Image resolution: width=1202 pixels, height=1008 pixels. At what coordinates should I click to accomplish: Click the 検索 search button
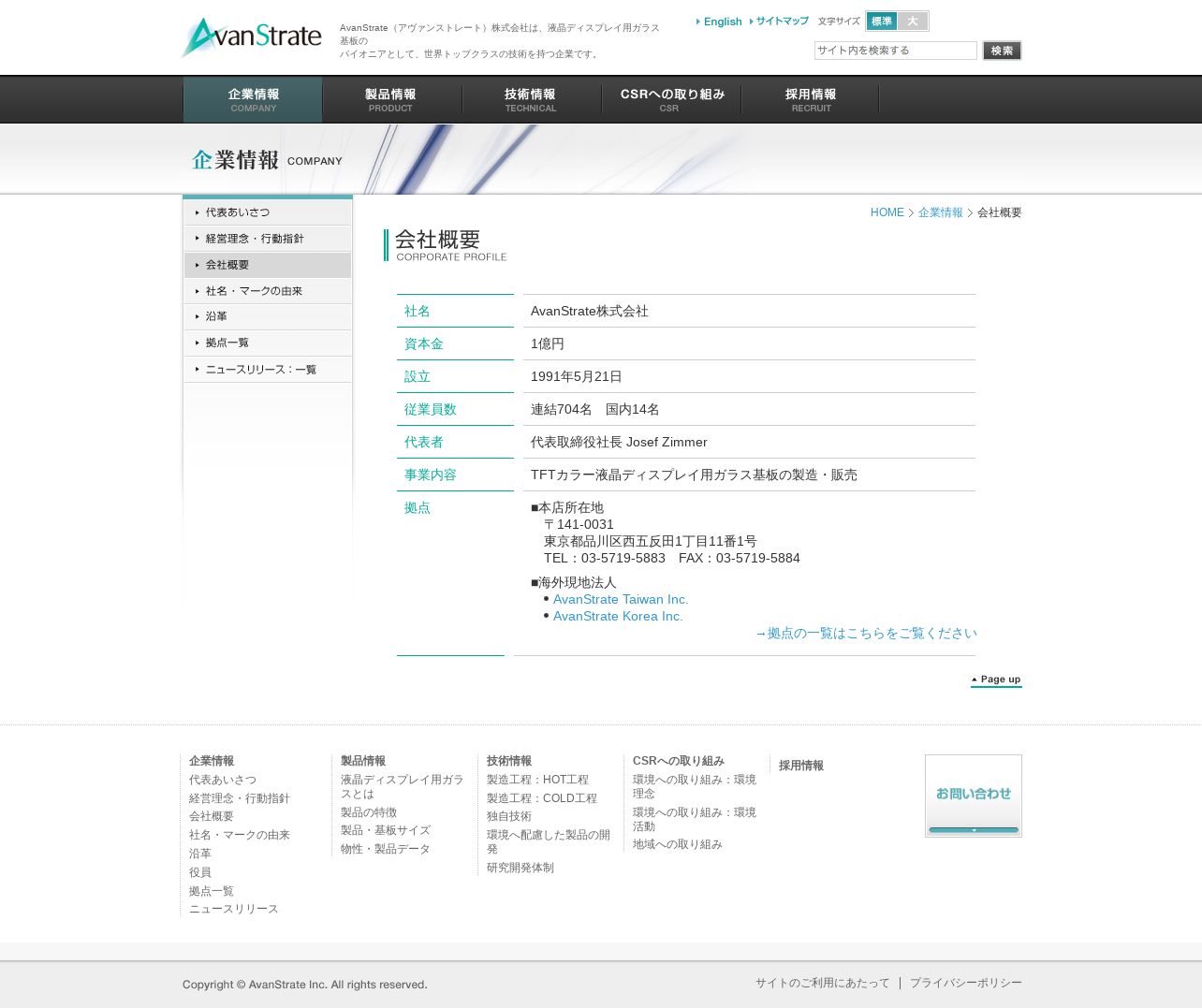coord(1002,51)
